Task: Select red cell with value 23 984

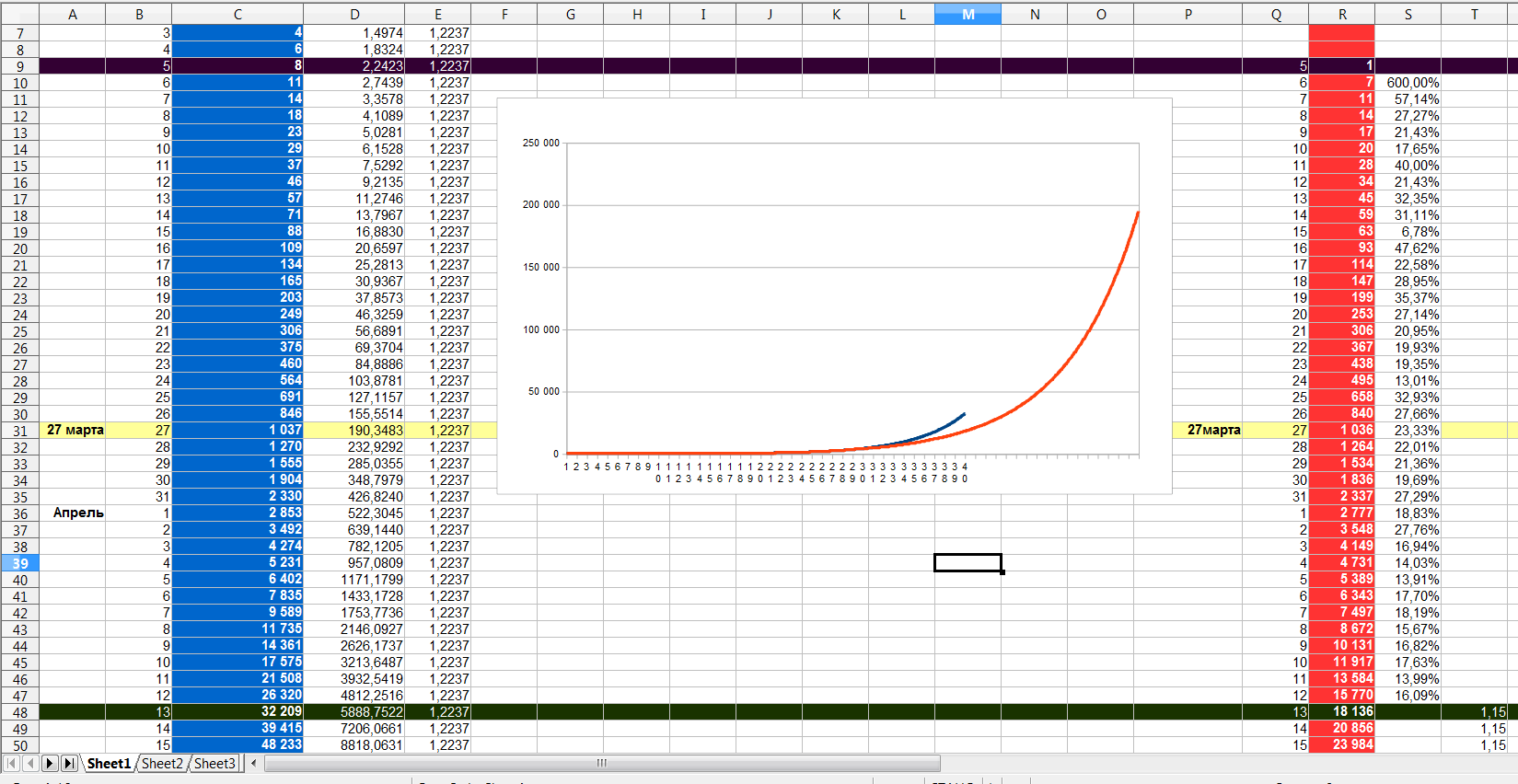Action: click(x=1342, y=744)
